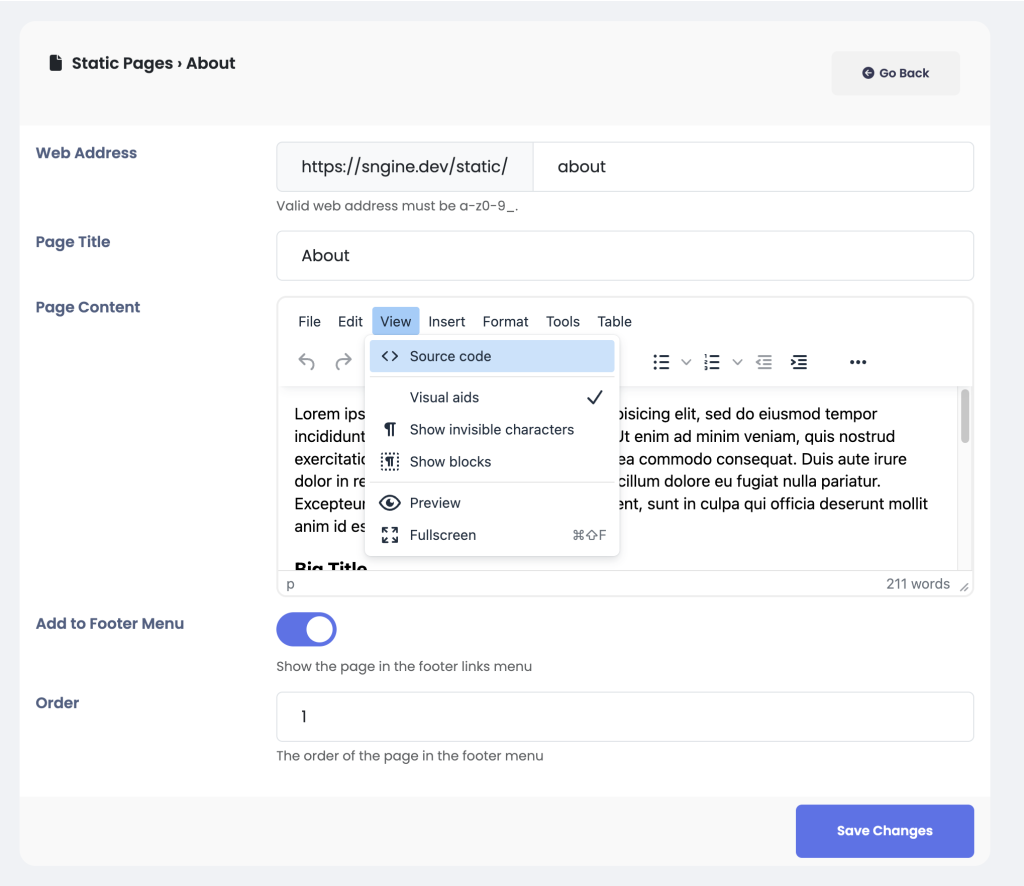Click the undo arrow icon

pos(307,362)
